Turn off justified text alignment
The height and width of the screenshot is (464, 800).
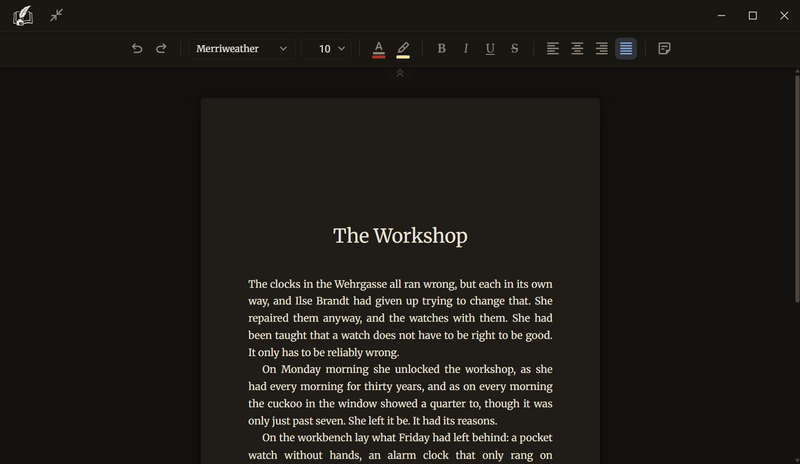click(626, 48)
